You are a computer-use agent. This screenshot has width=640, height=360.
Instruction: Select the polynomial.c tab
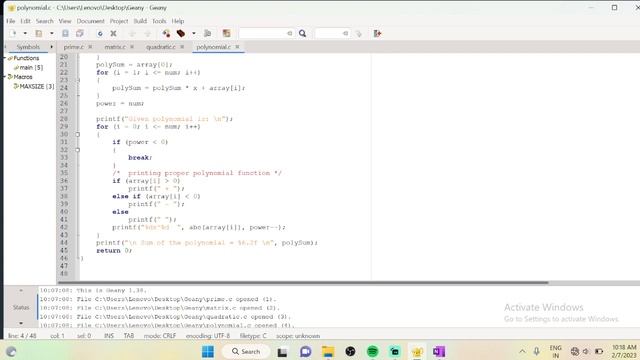(213, 47)
